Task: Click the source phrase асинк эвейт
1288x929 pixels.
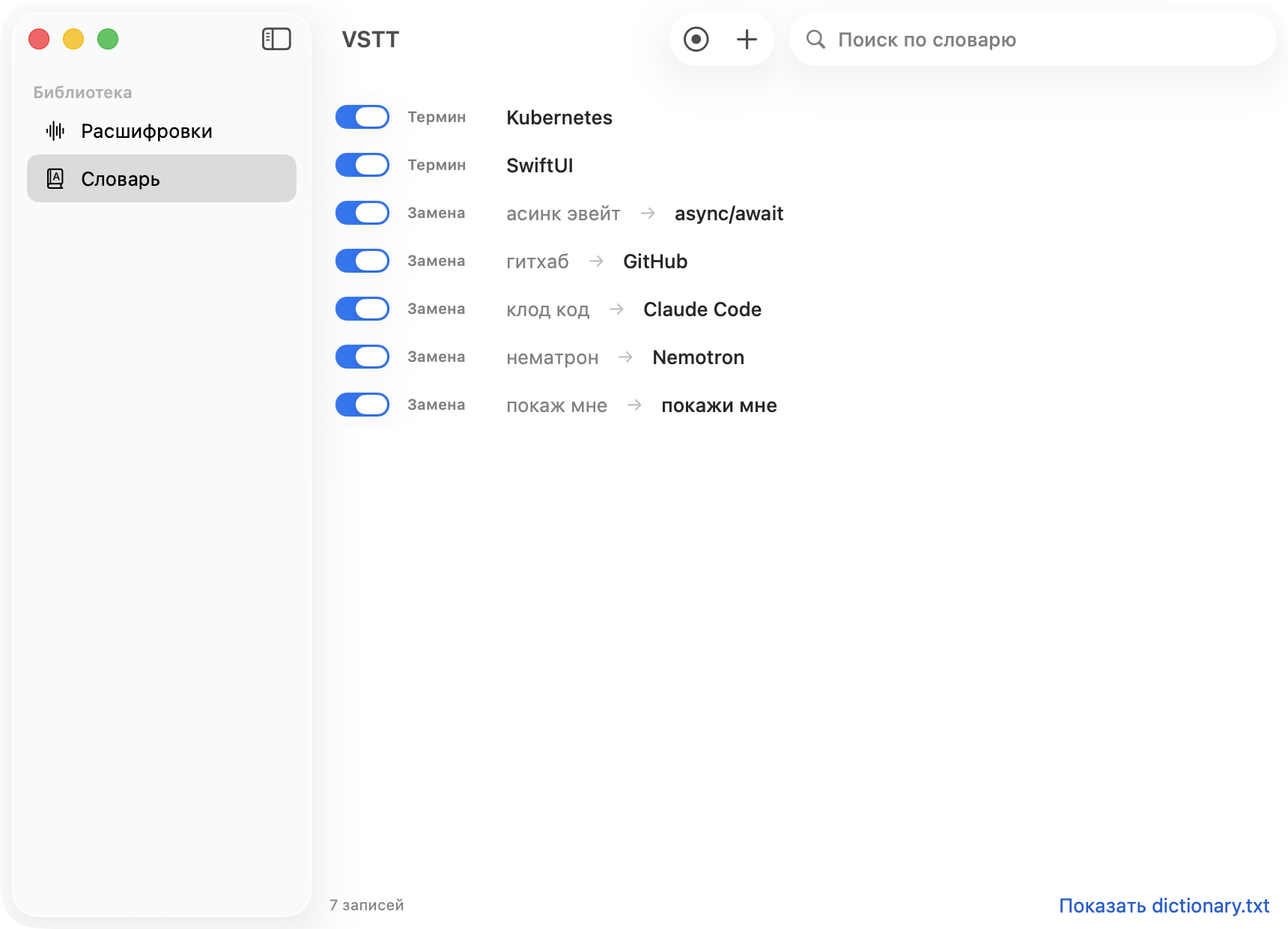Action: (563, 214)
